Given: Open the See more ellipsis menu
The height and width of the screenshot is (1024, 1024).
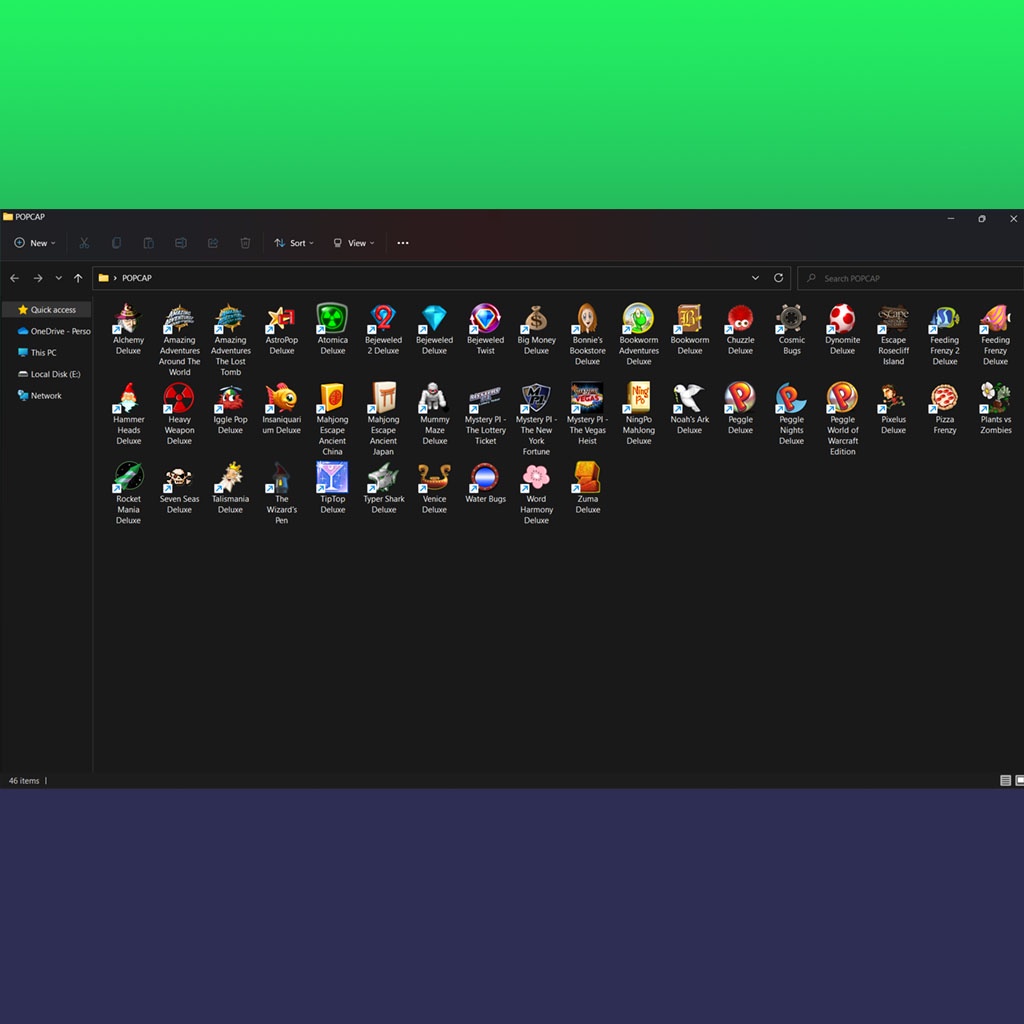Looking at the screenshot, I should [x=403, y=243].
